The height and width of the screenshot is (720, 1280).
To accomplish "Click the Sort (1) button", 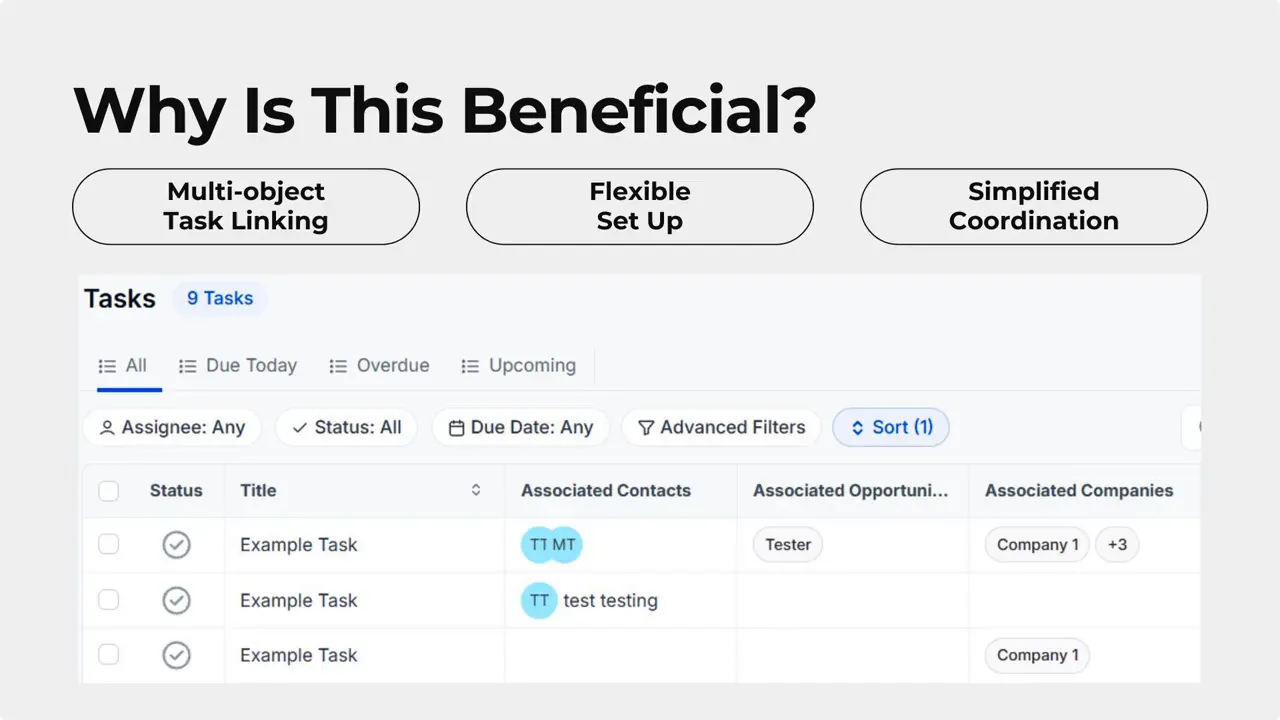I will pyautogui.click(x=891, y=427).
